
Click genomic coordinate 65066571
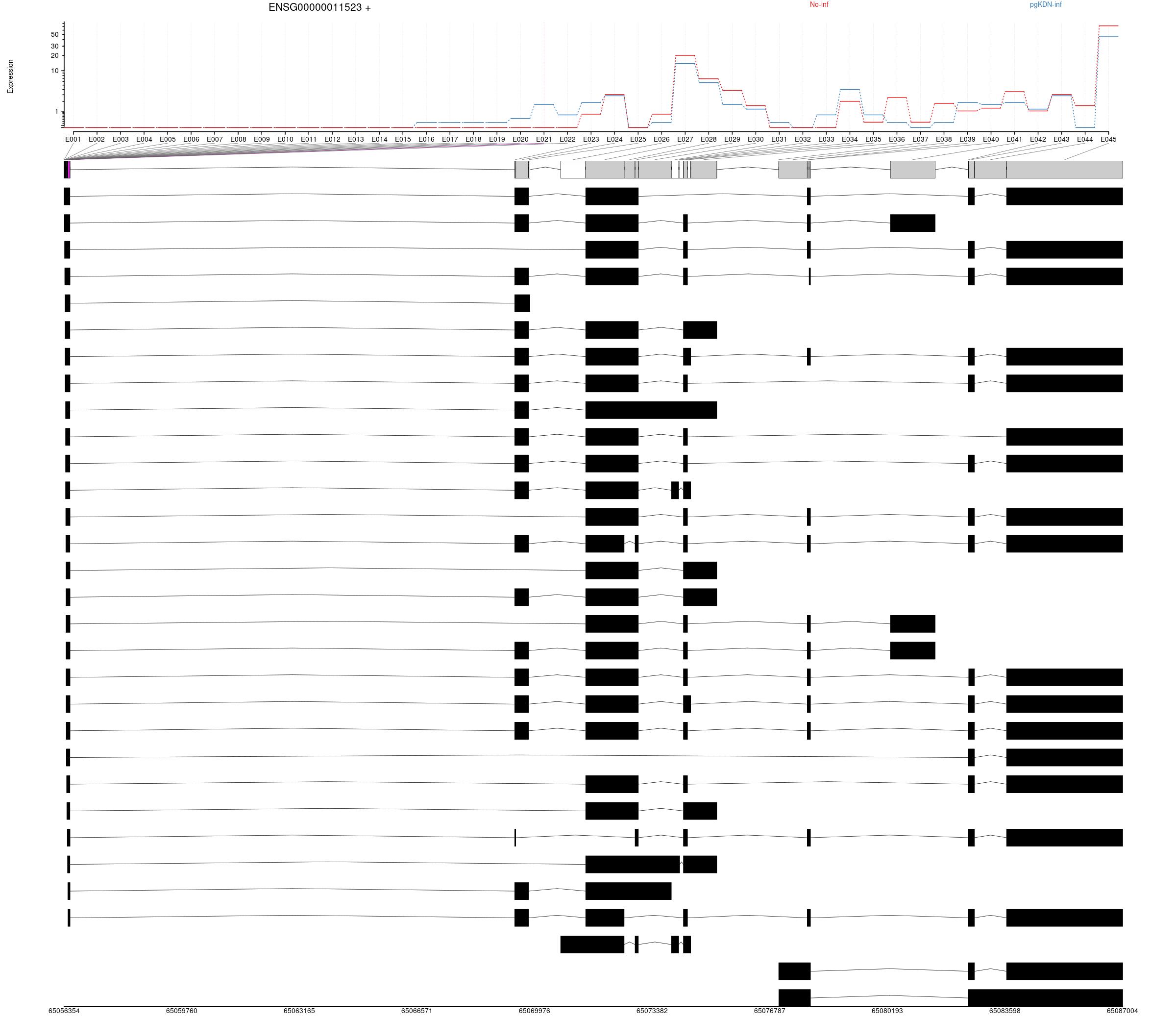point(416,1011)
